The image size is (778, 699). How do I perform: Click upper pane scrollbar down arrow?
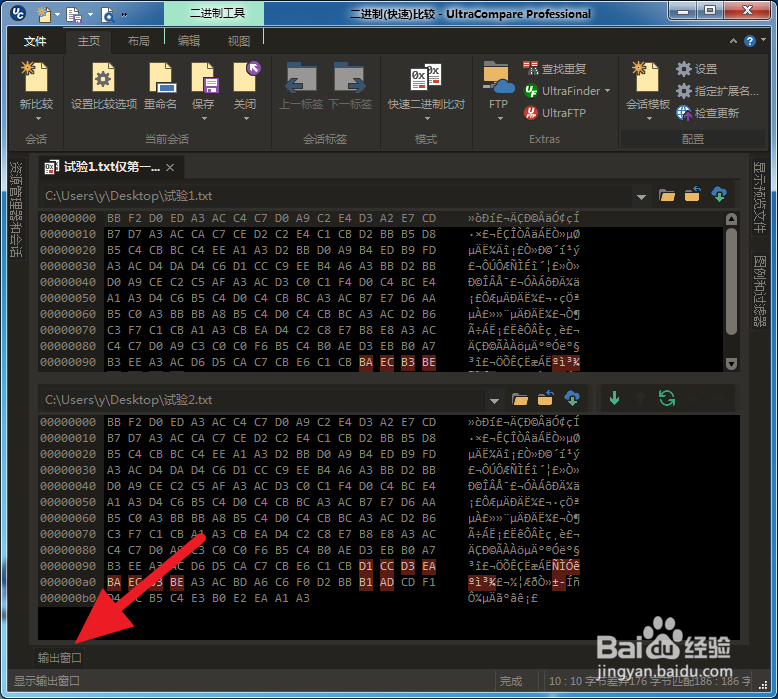point(731,364)
